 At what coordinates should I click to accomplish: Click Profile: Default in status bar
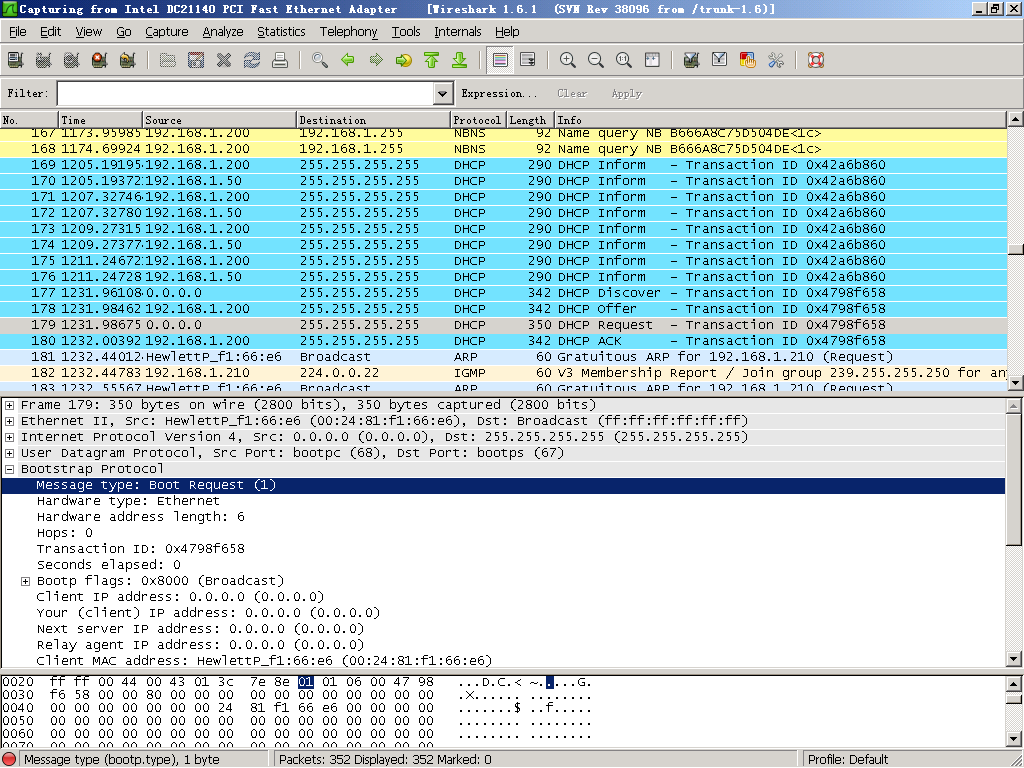pyautogui.click(x=848, y=759)
